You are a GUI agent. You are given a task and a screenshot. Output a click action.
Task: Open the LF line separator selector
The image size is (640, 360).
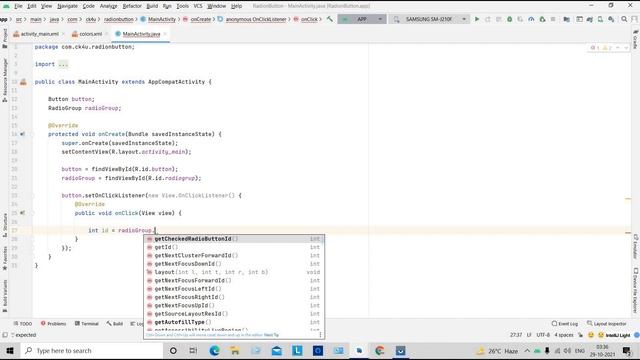coord(529,335)
